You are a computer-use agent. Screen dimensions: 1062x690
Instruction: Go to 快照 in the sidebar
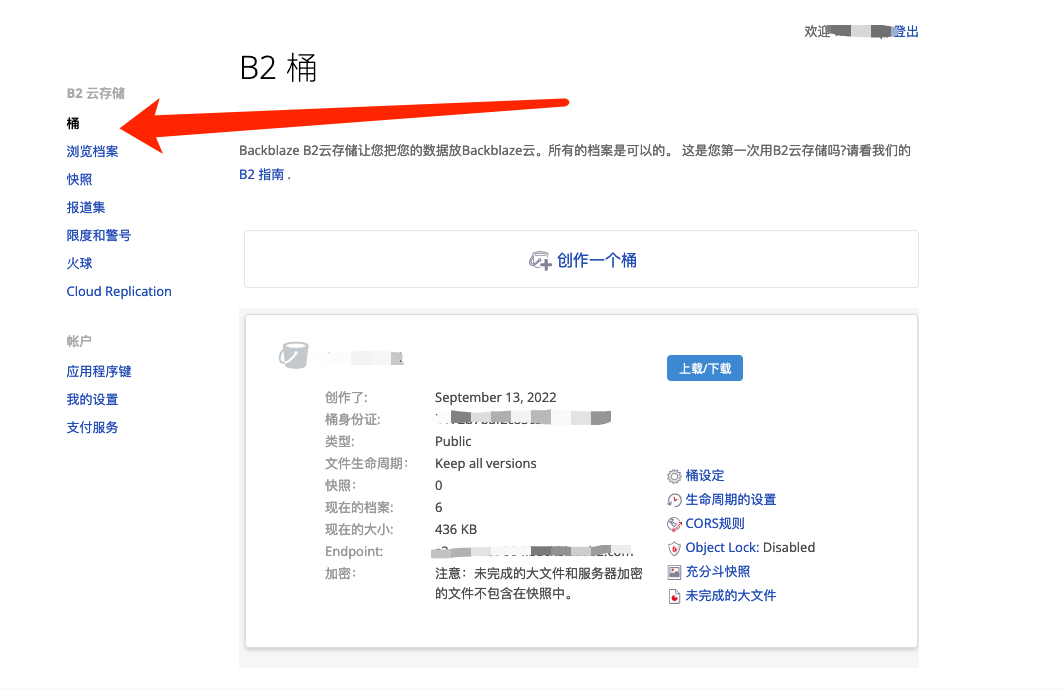coord(79,180)
